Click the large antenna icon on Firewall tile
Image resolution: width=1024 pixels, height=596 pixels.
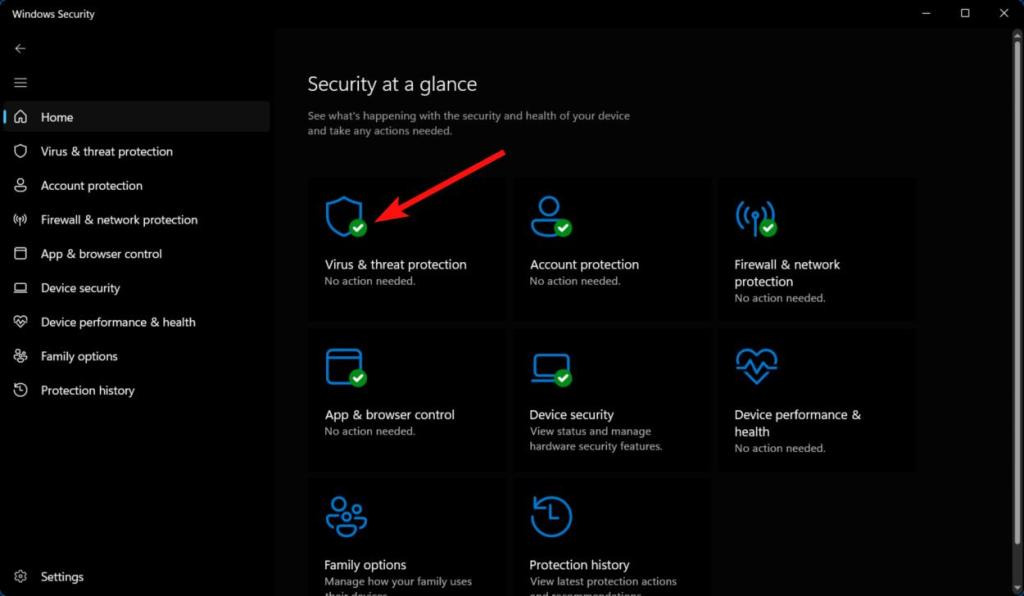pos(756,217)
